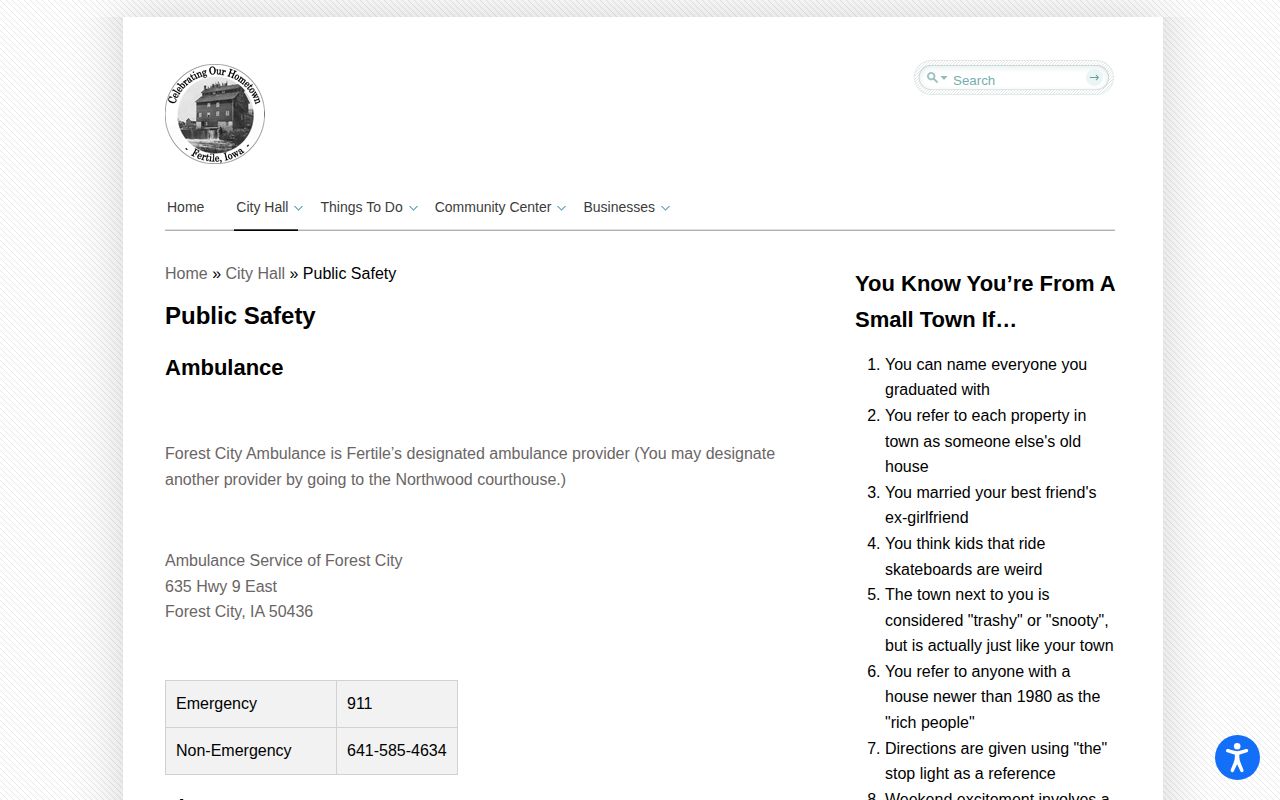Open the Things To Do menu
Viewport: 1280px width, 800px height.
pos(361,207)
